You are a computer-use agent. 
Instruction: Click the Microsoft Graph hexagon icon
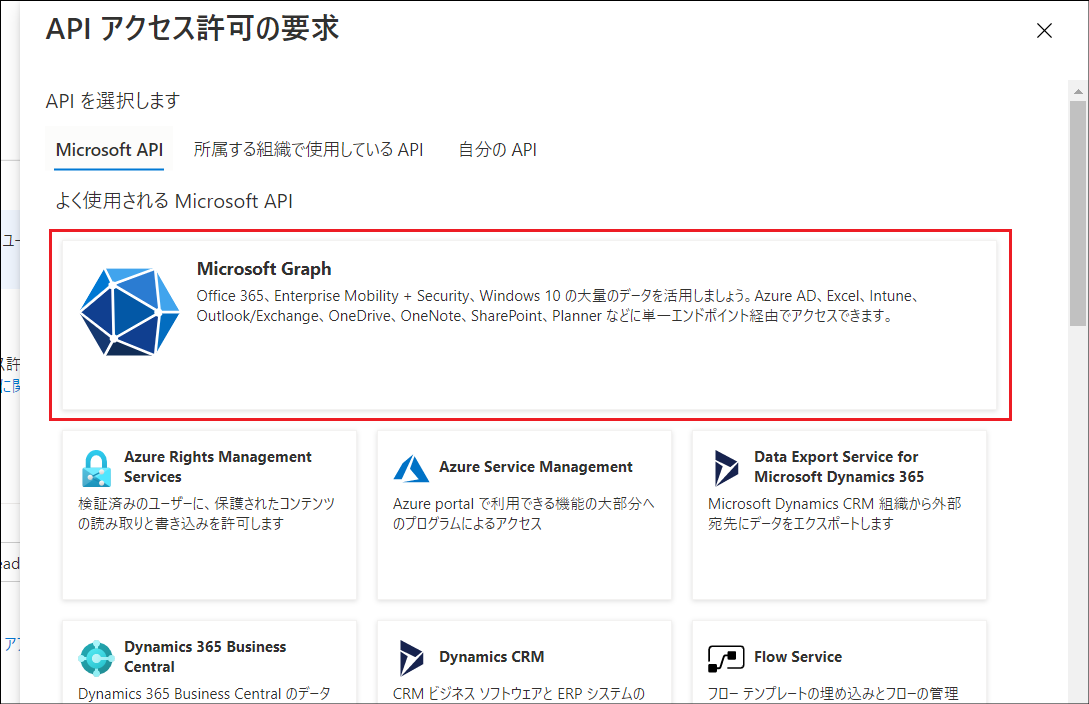129,311
